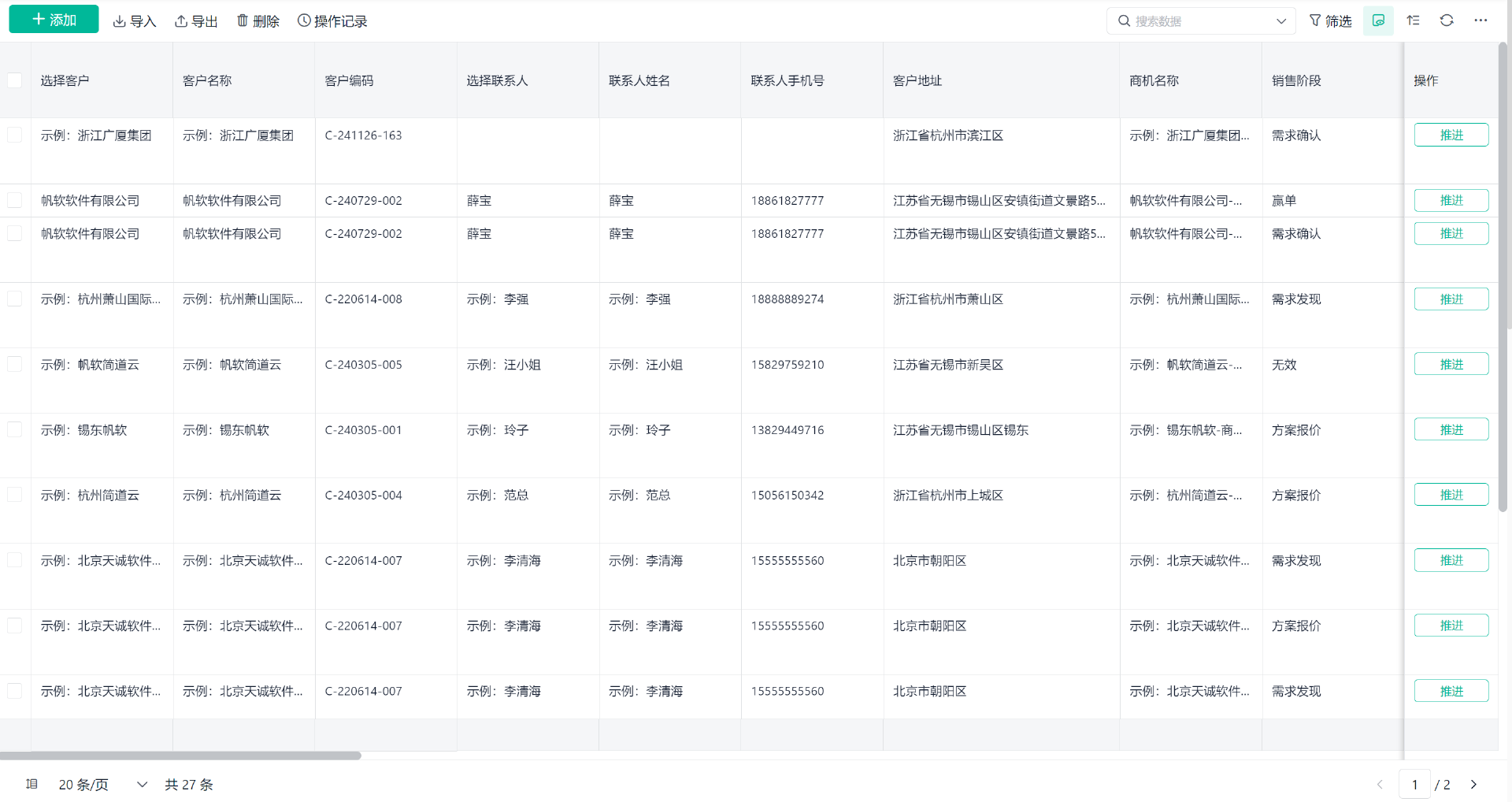The height and width of the screenshot is (802, 1512).
Task: Click 推进 for 杭州简道云 row
Action: [1451, 495]
